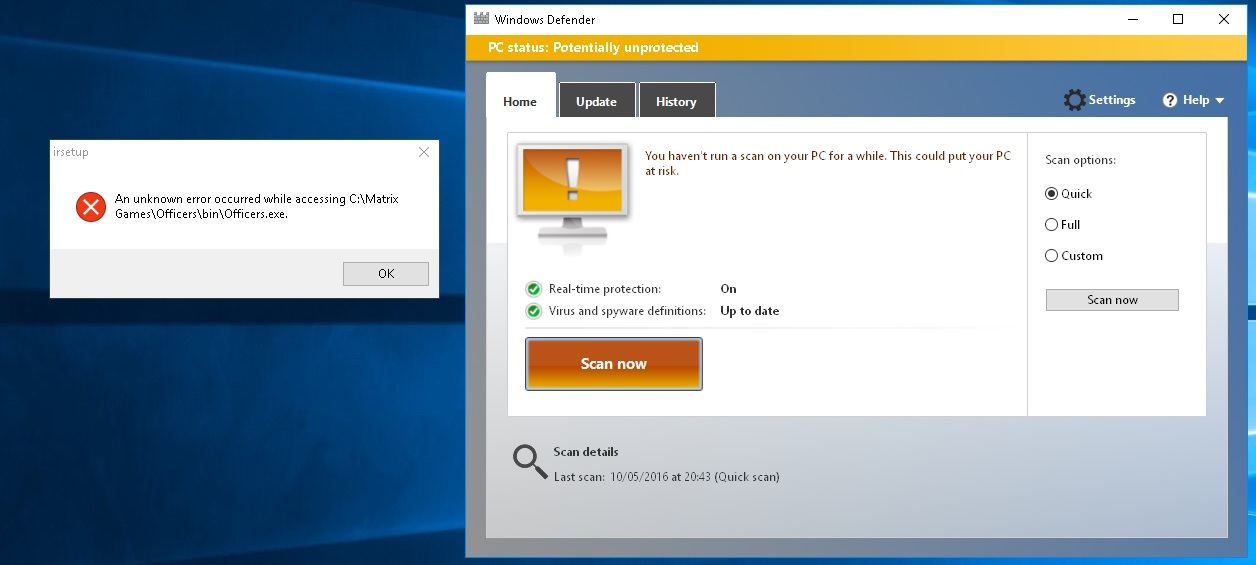Select the Full scan option

pyautogui.click(x=1051, y=225)
